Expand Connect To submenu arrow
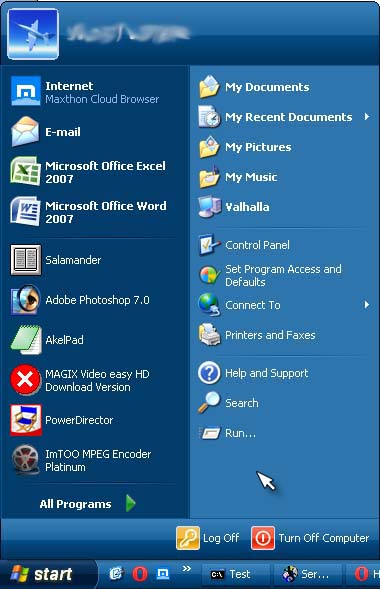 (x=367, y=305)
